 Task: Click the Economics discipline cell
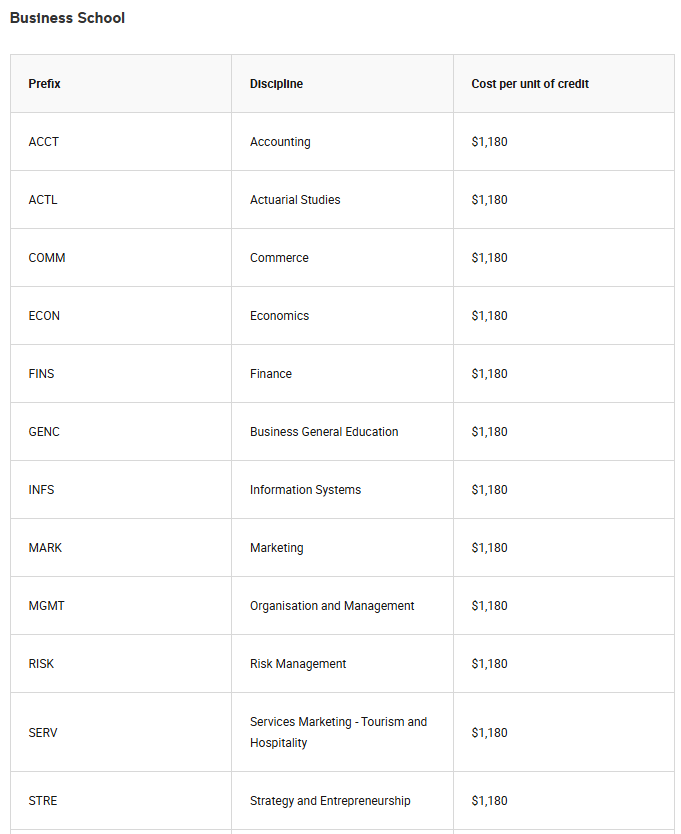(x=279, y=316)
